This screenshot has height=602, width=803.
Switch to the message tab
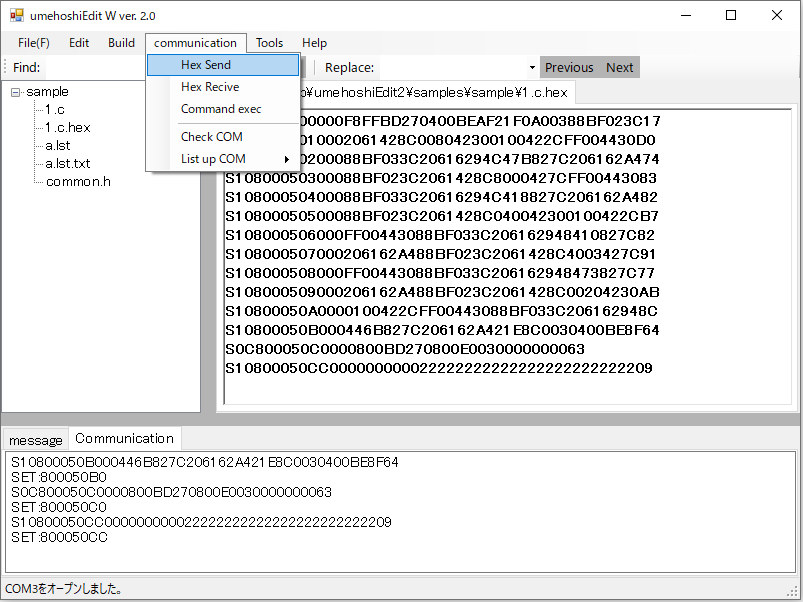point(36,440)
